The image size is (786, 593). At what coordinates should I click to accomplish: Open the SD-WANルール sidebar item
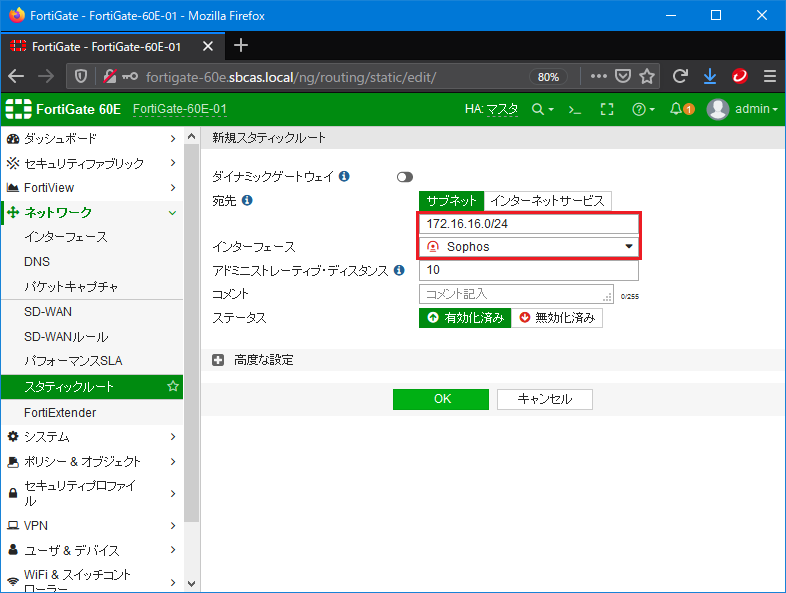[x=92, y=337]
